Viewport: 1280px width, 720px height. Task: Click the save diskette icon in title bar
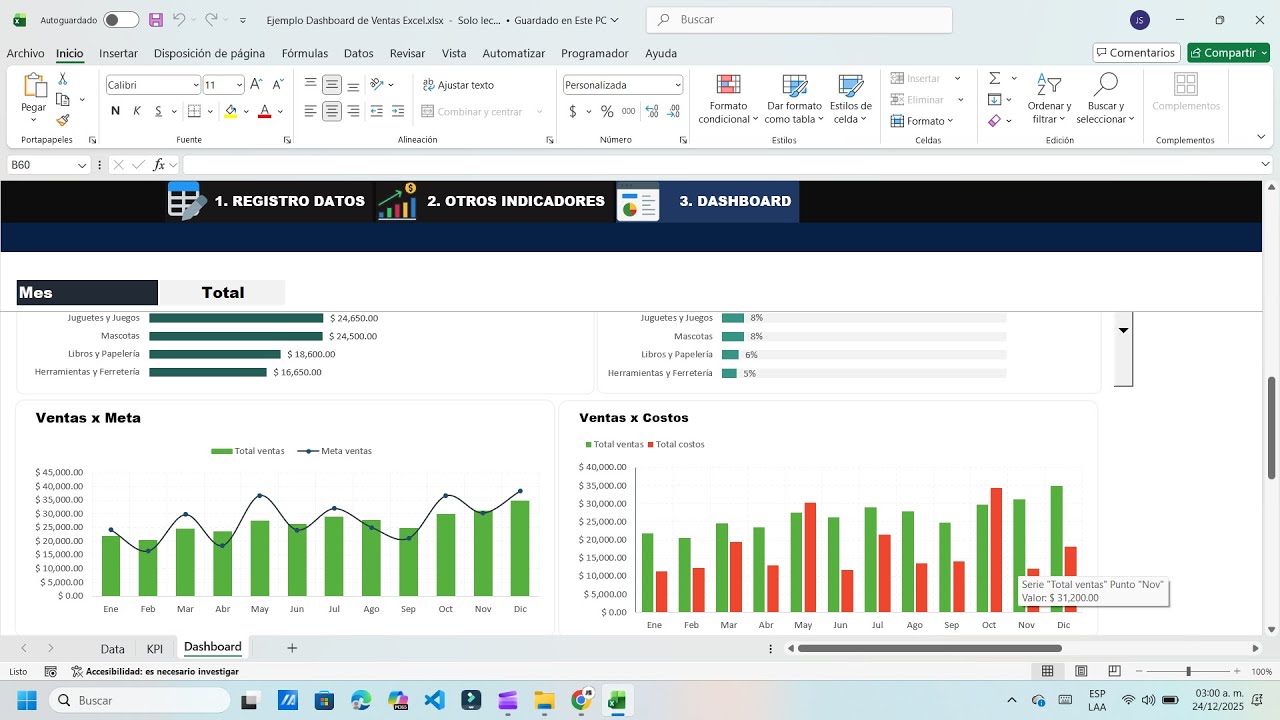click(x=156, y=20)
